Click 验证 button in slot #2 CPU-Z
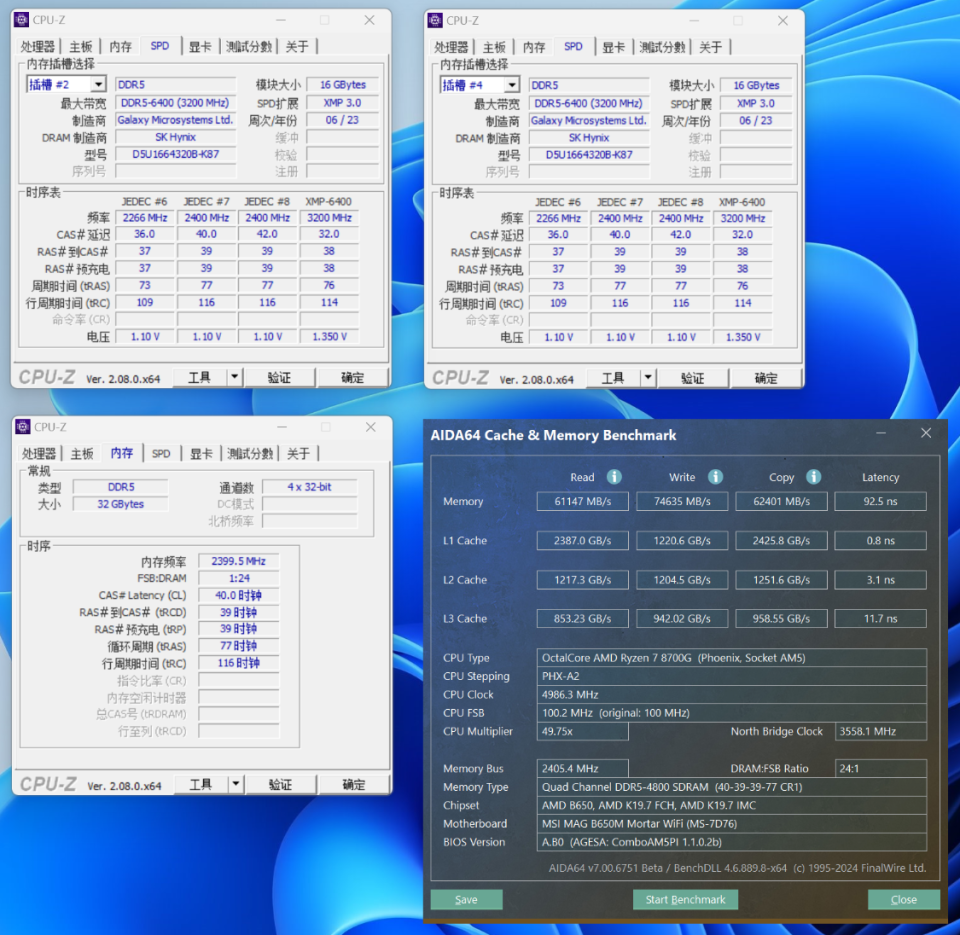Image resolution: width=960 pixels, height=935 pixels. coord(279,377)
